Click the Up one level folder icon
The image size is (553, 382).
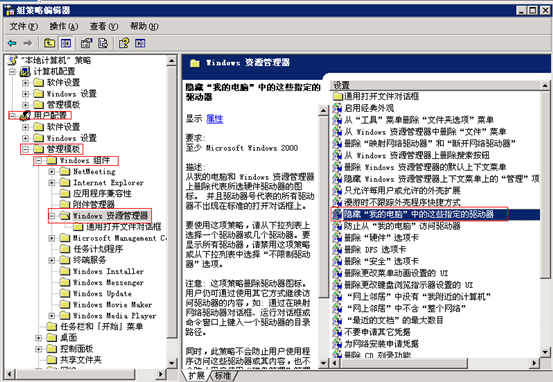coord(49,43)
